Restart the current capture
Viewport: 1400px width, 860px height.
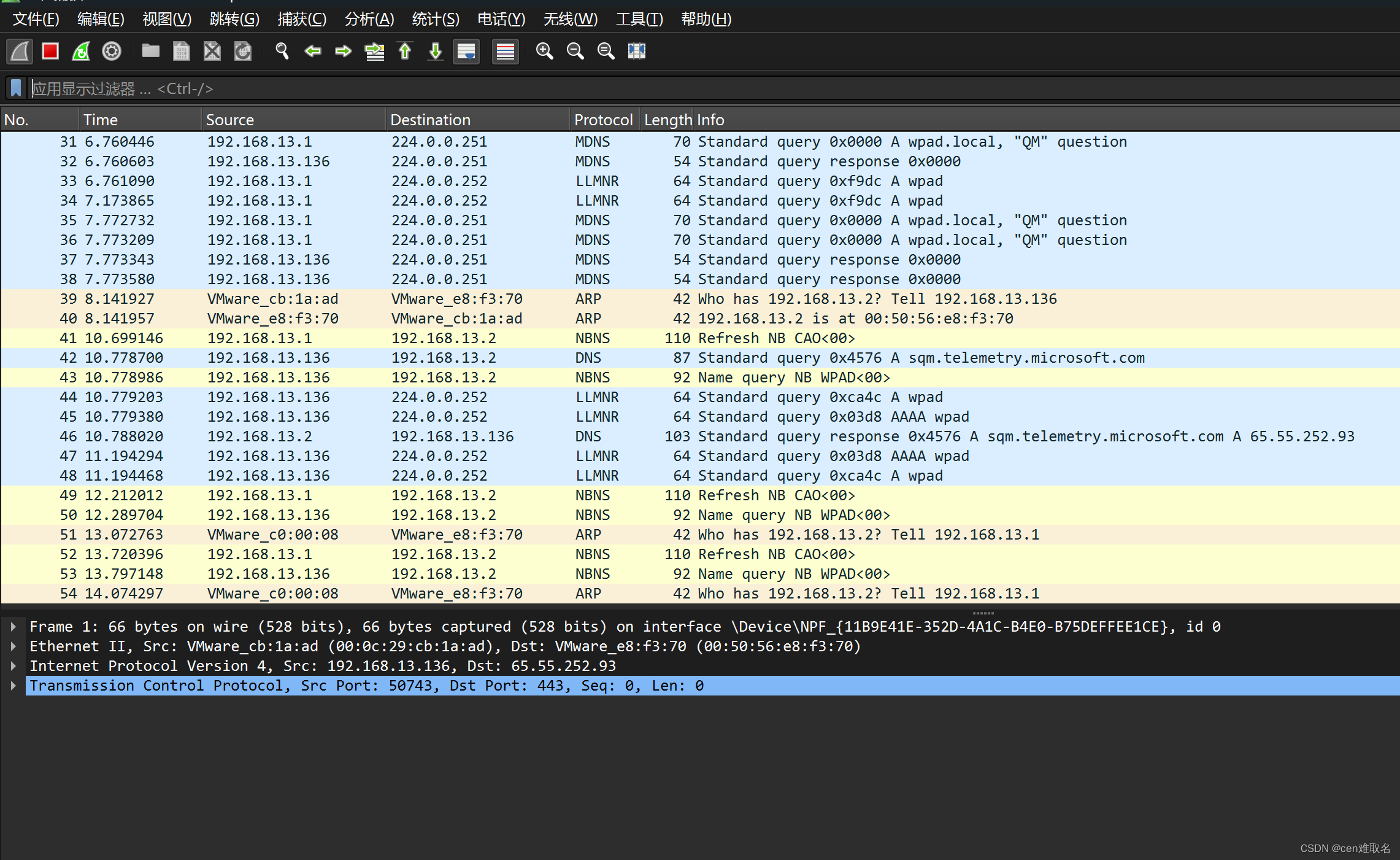(x=81, y=51)
